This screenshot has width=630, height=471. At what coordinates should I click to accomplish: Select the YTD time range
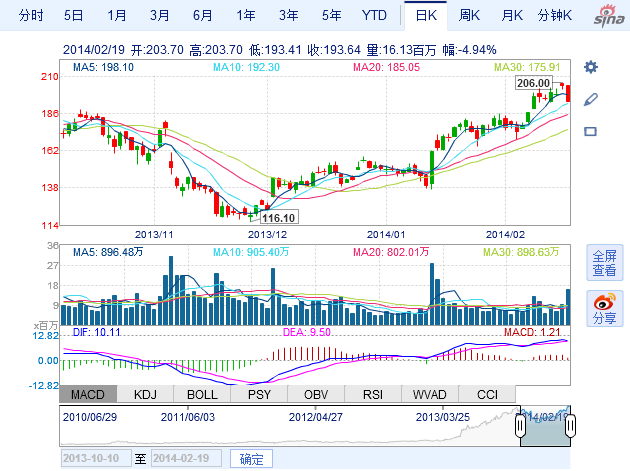point(374,15)
